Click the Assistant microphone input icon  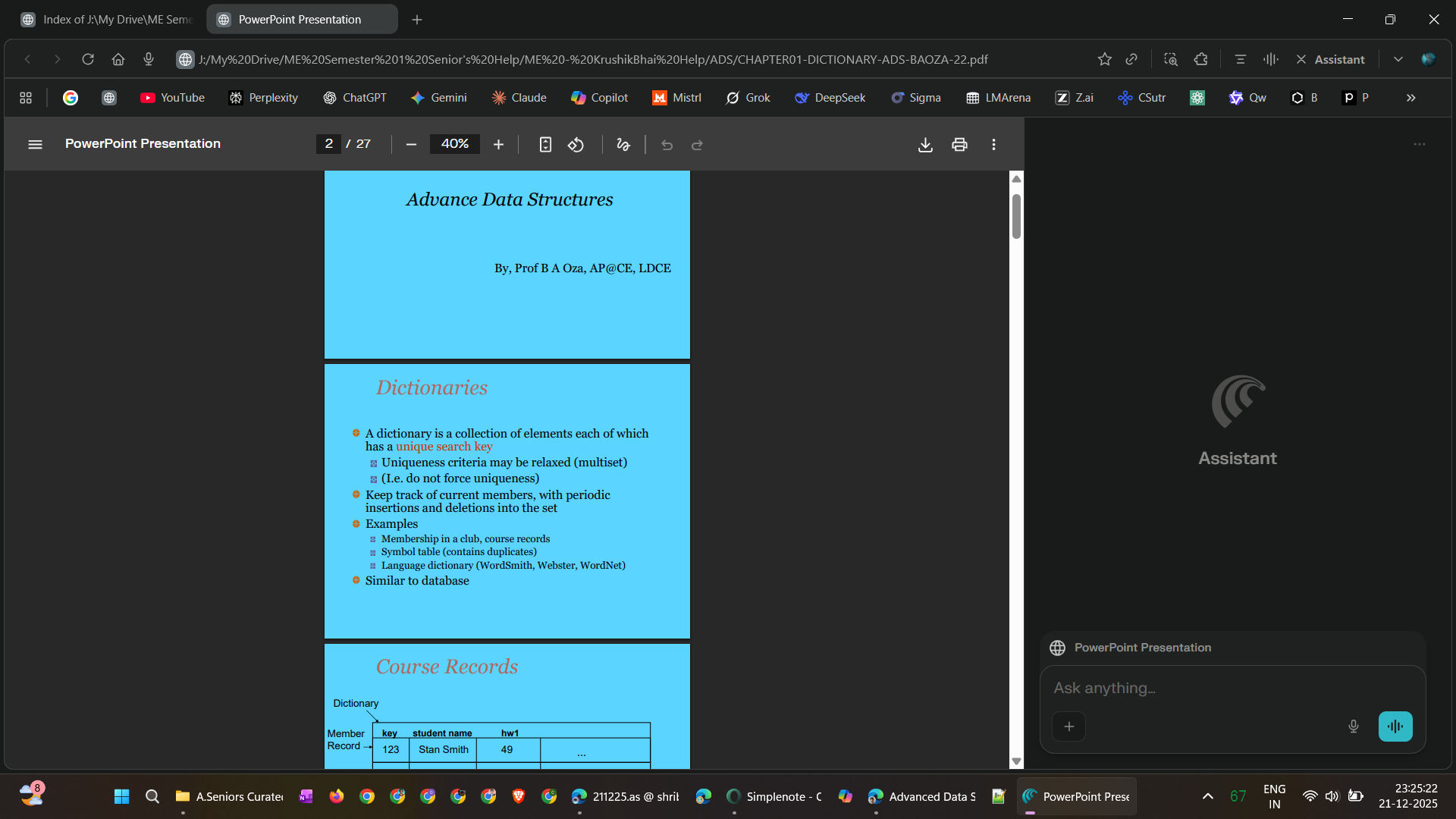point(1354,726)
